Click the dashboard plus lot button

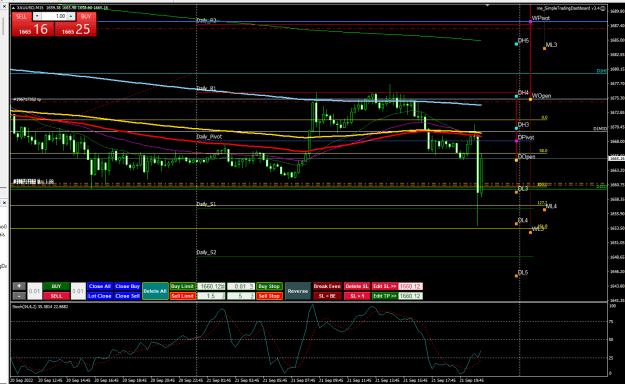coord(19,286)
